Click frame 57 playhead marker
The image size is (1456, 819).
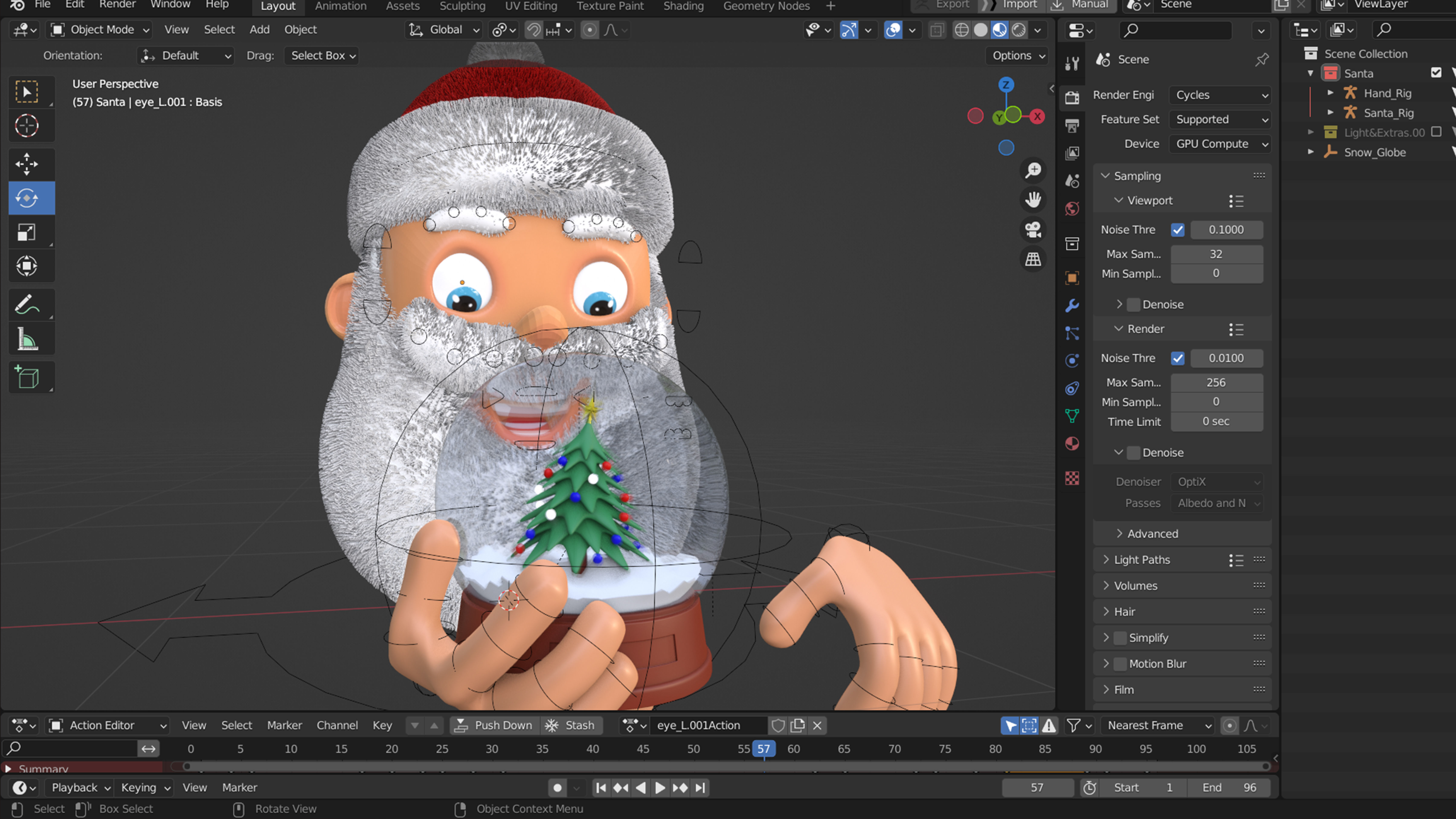764,749
